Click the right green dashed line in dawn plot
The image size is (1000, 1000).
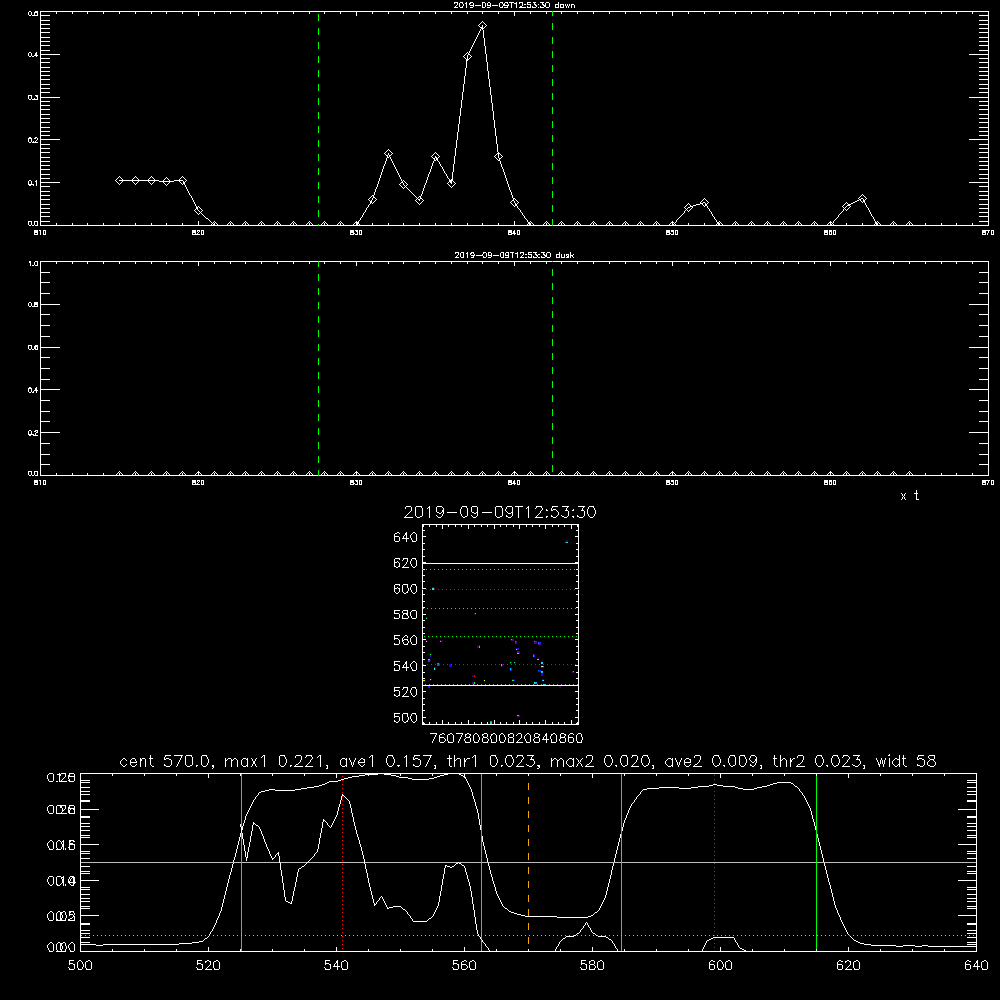tap(552, 118)
